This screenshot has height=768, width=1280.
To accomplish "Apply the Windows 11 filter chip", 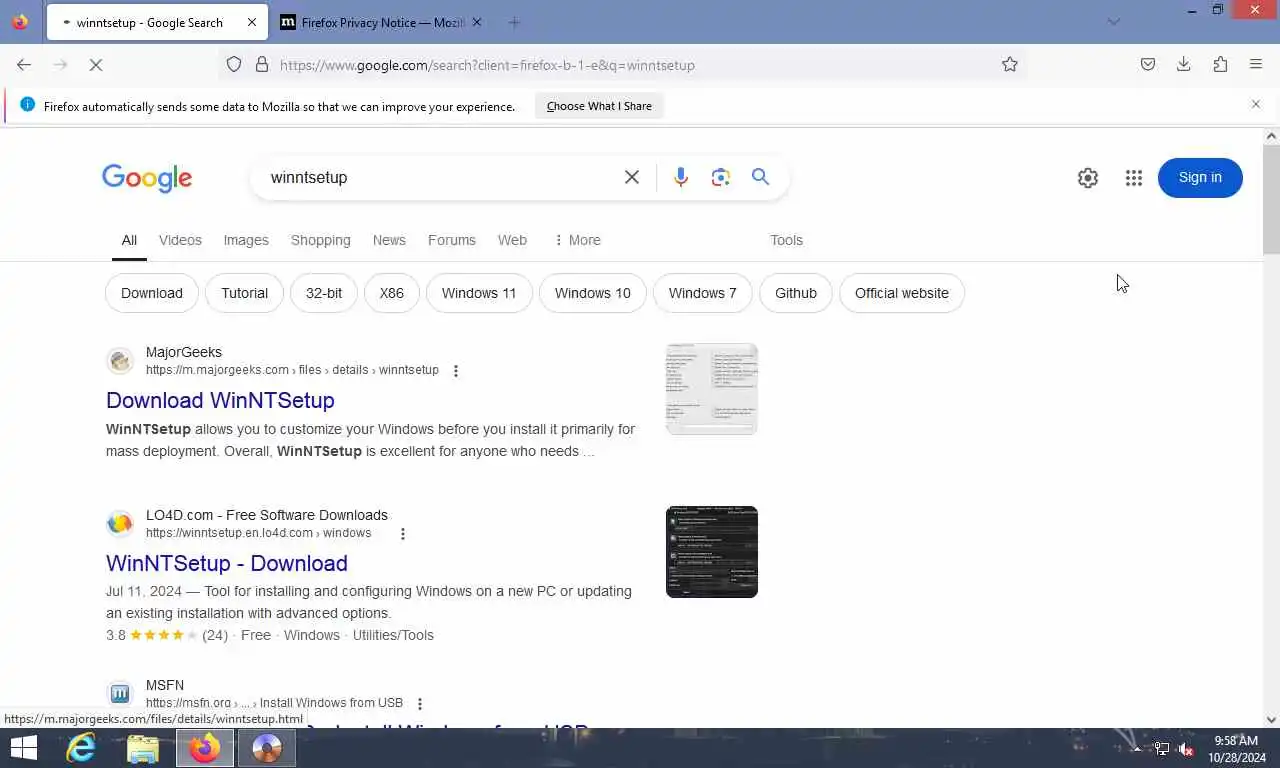I will tap(479, 293).
